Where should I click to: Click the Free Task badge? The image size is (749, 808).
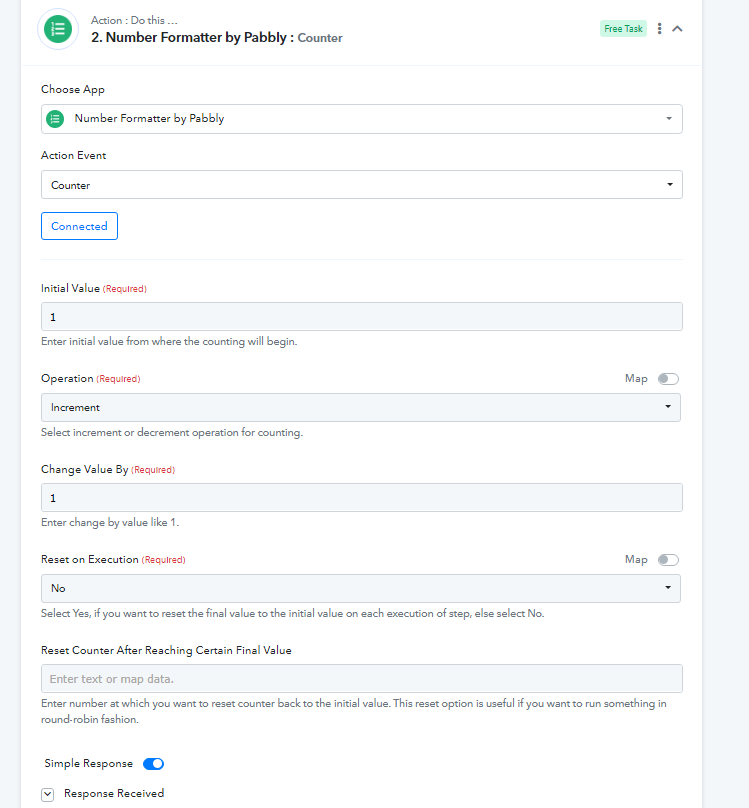pos(623,29)
